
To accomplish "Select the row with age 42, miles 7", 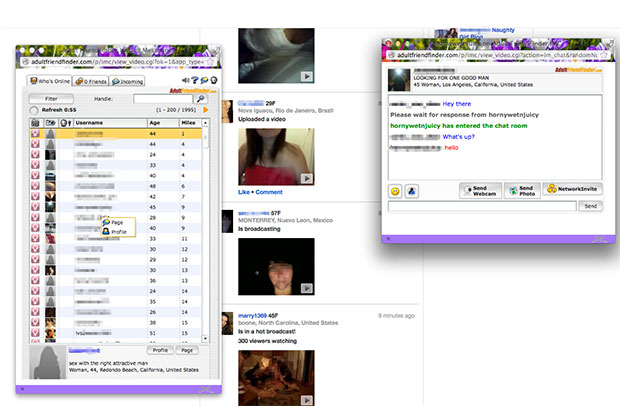I will point(116,196).
